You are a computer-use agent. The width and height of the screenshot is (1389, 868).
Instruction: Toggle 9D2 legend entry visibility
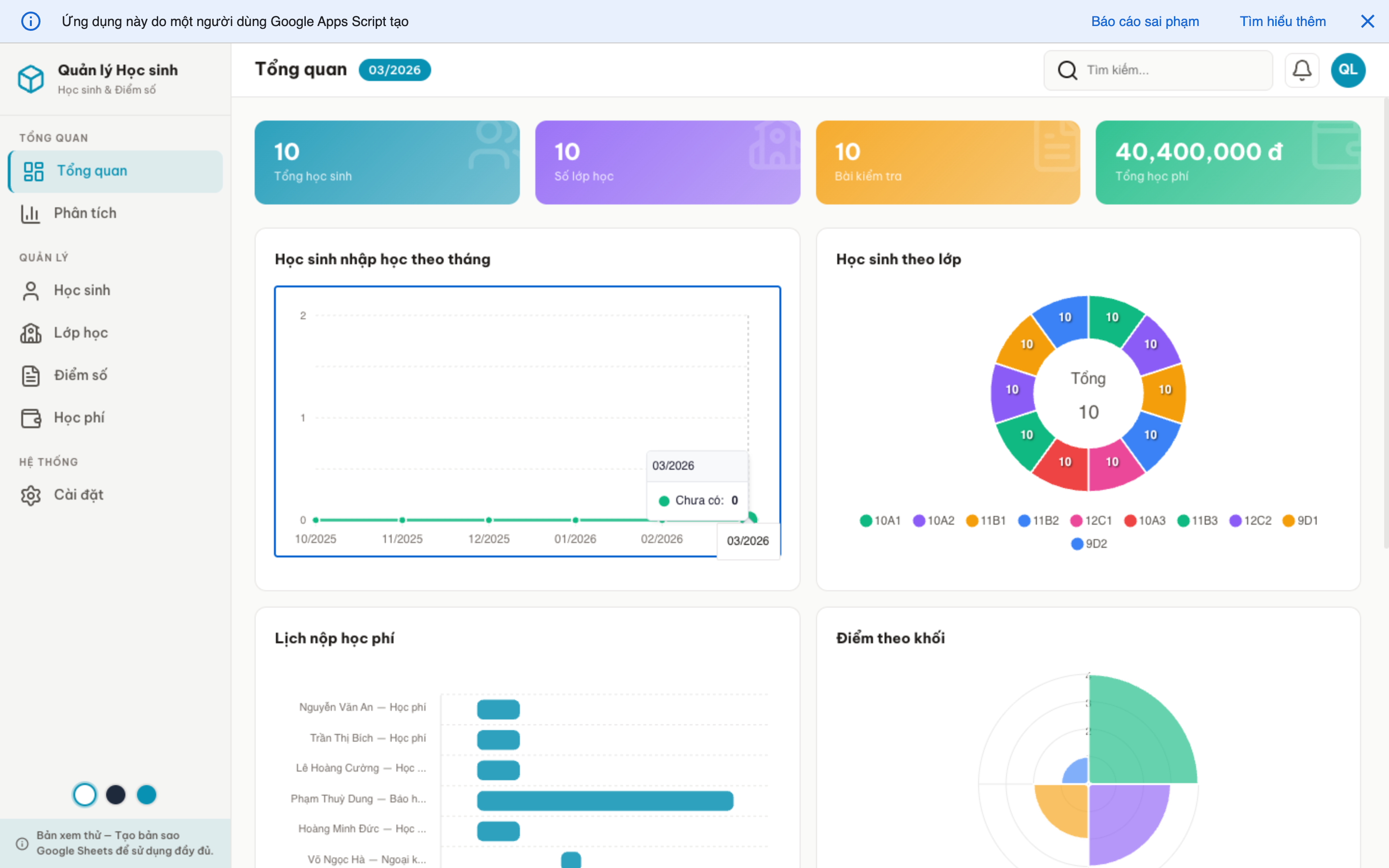click(1089, 543)
